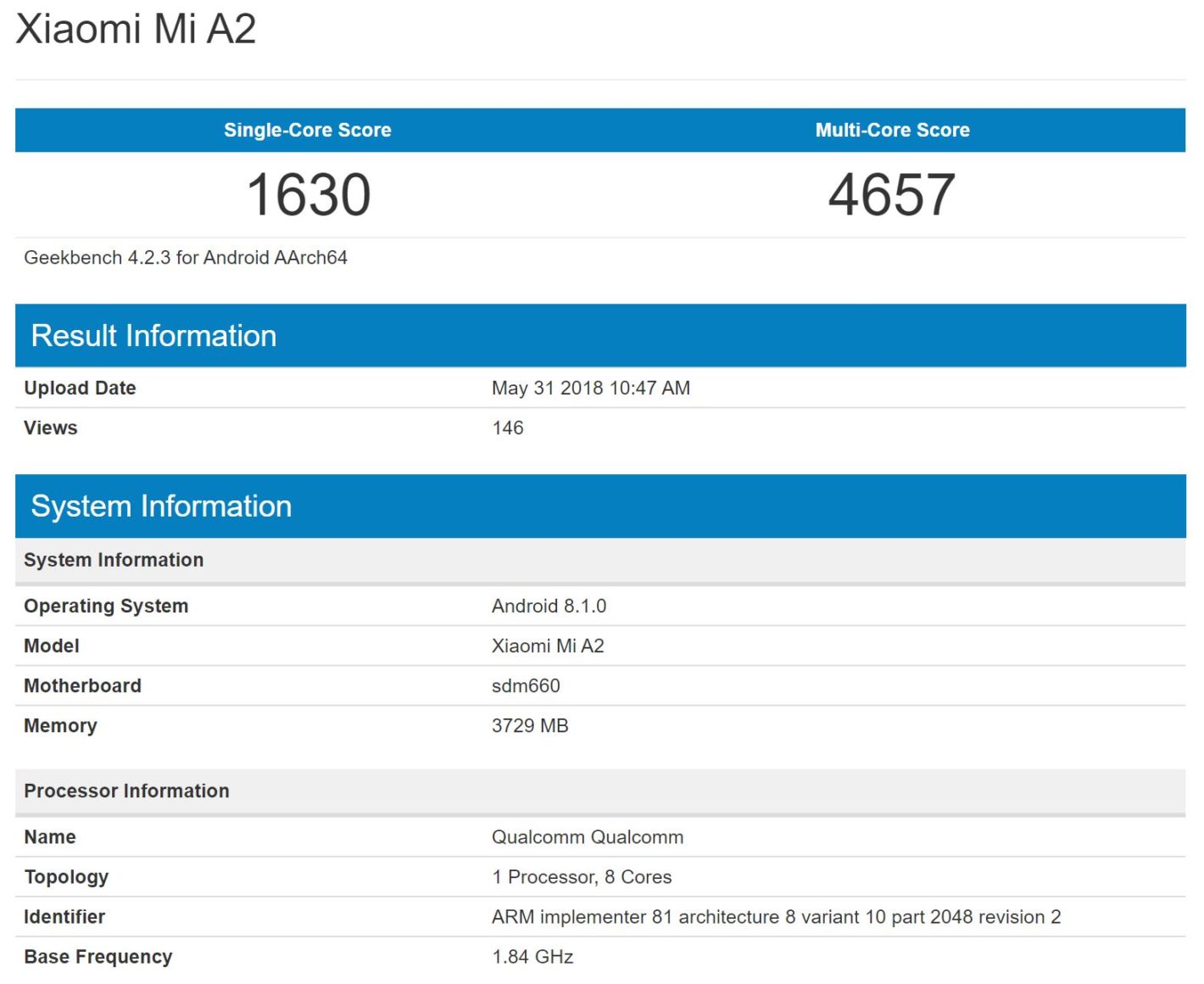
Task: Select the motherboard value sdm660
Action: tap(526, 685)
